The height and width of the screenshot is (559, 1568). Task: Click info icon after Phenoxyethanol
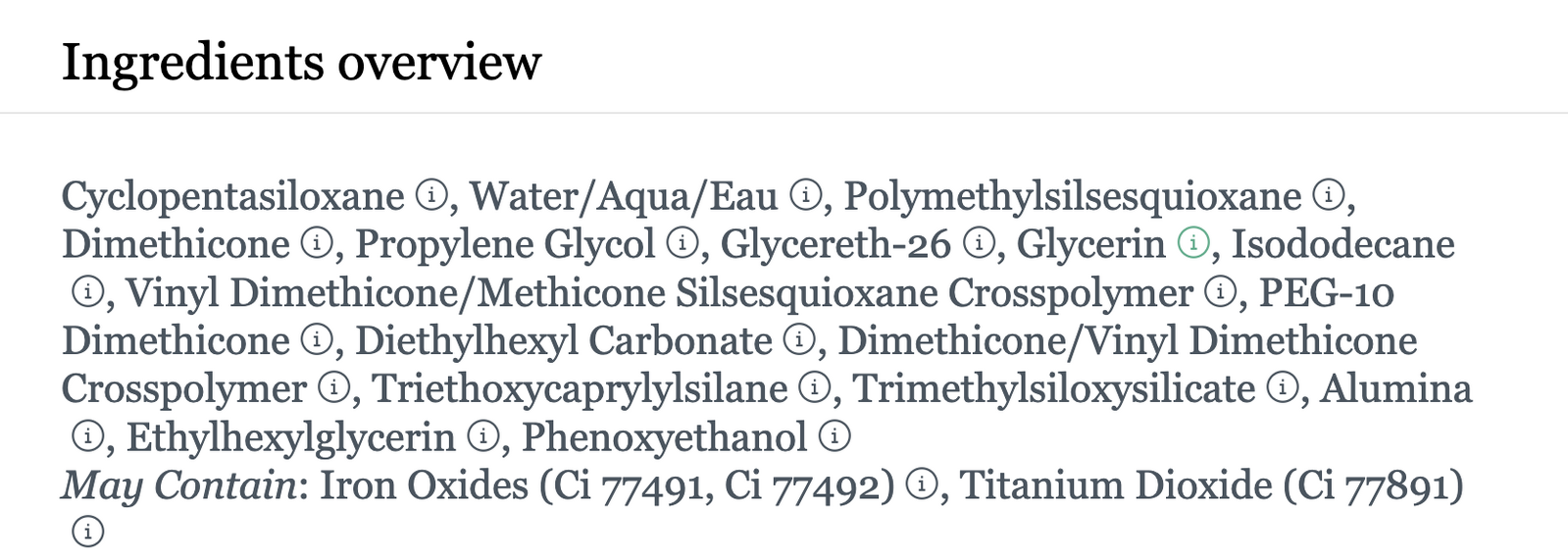(x=835, y=435)
